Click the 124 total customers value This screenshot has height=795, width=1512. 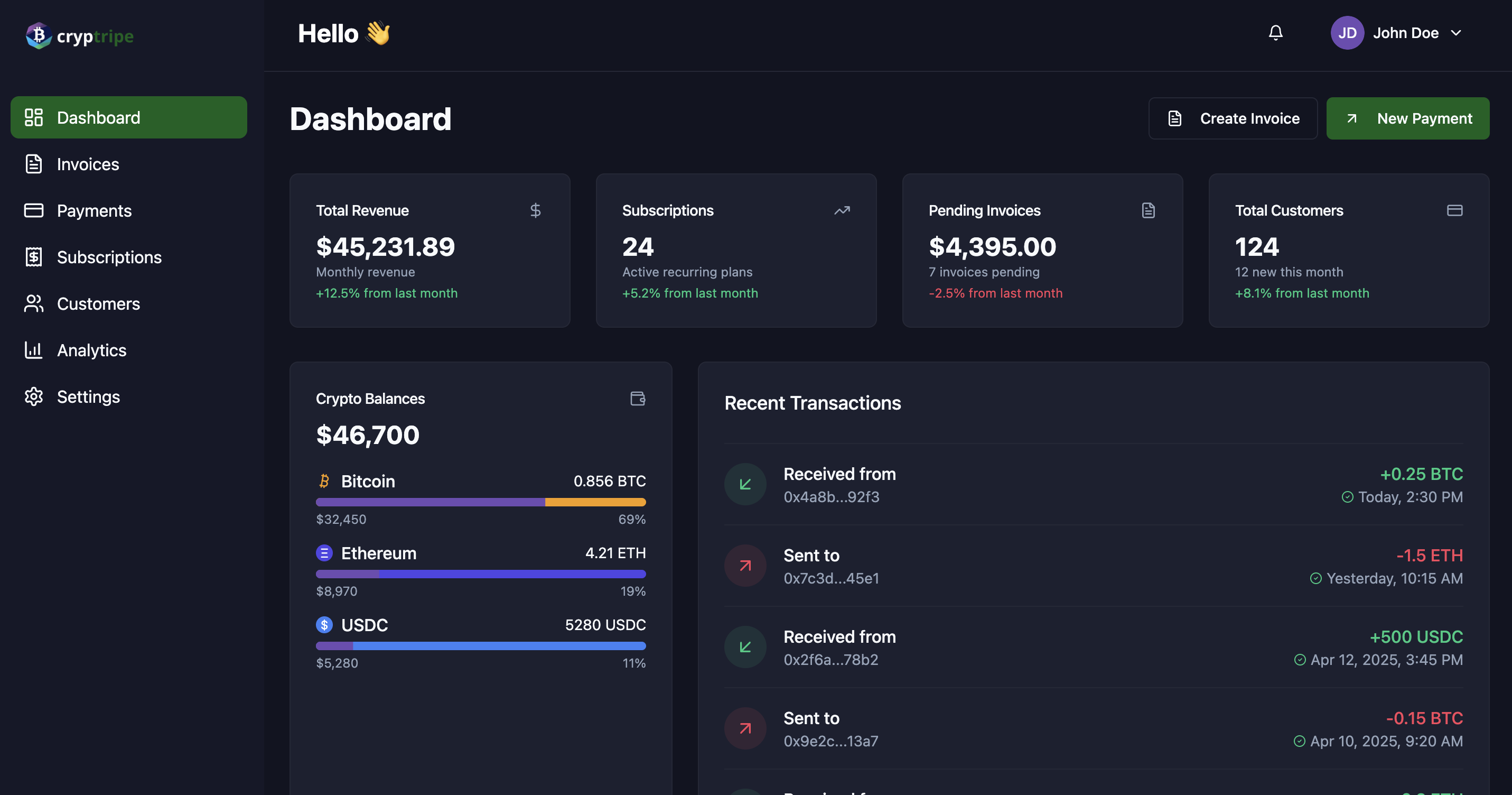[x=1257, y=247]
